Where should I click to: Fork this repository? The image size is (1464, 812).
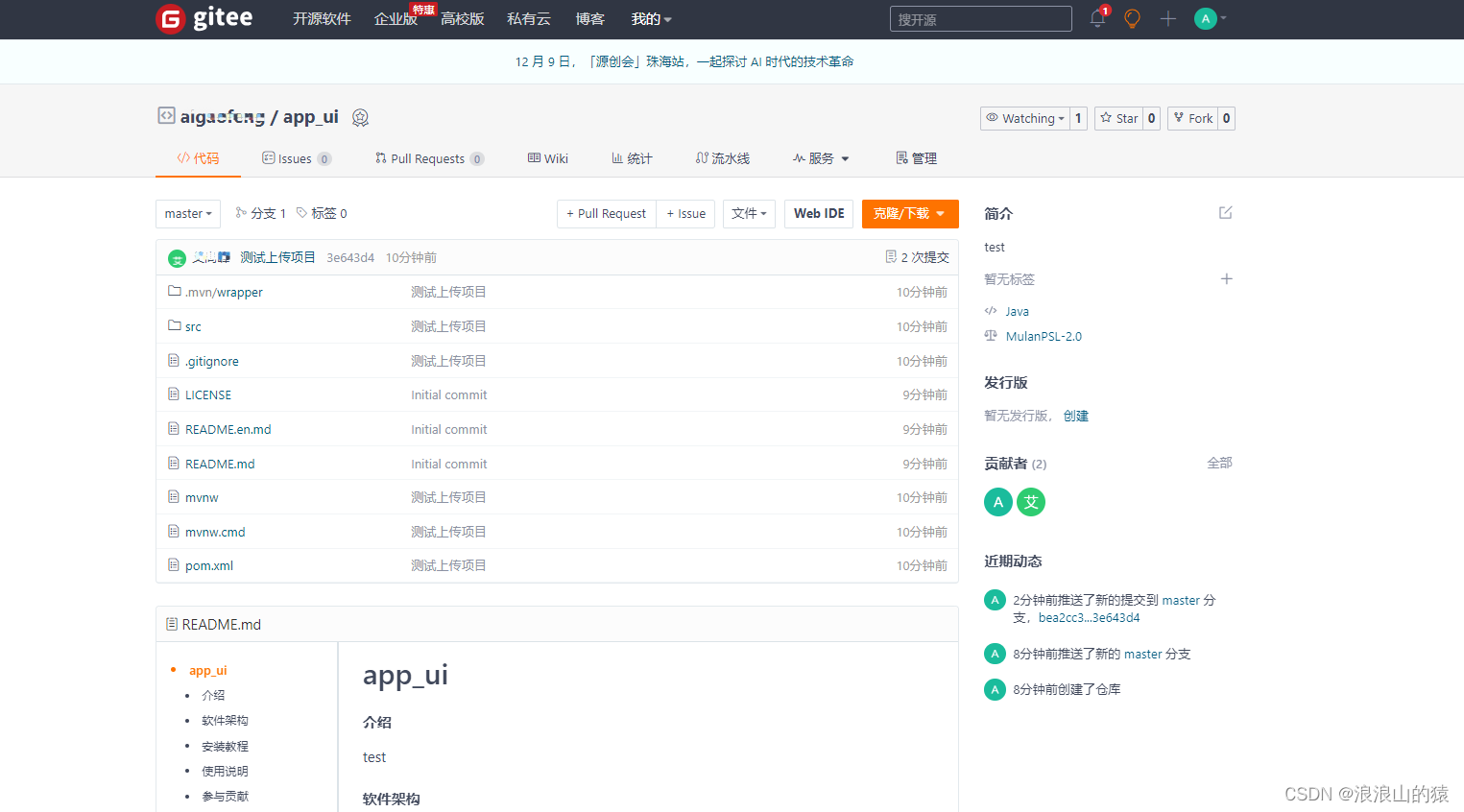coord(1192,118)
